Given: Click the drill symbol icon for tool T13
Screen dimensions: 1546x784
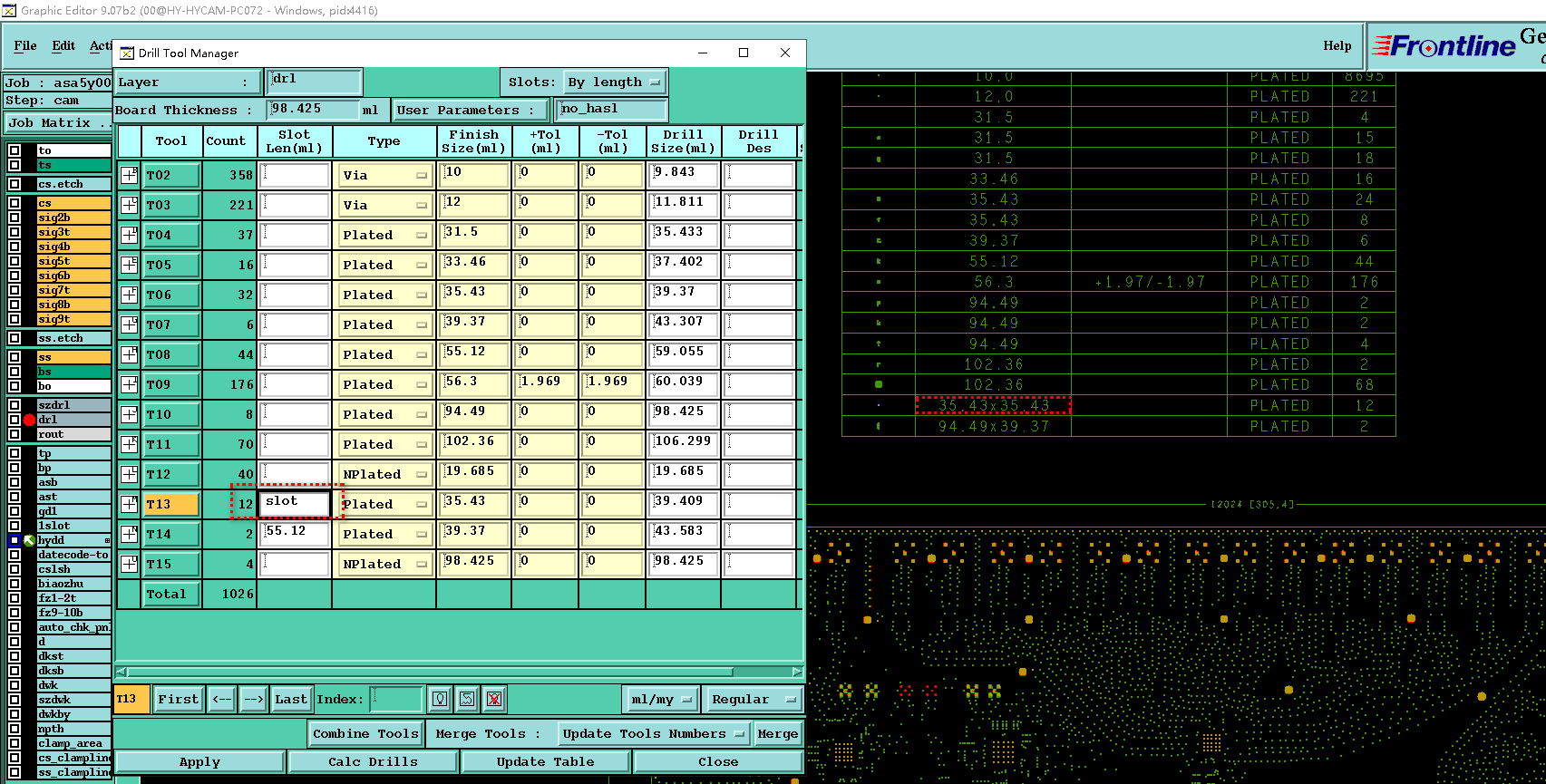Looking at the screenshot, I should tap(129, 504).
